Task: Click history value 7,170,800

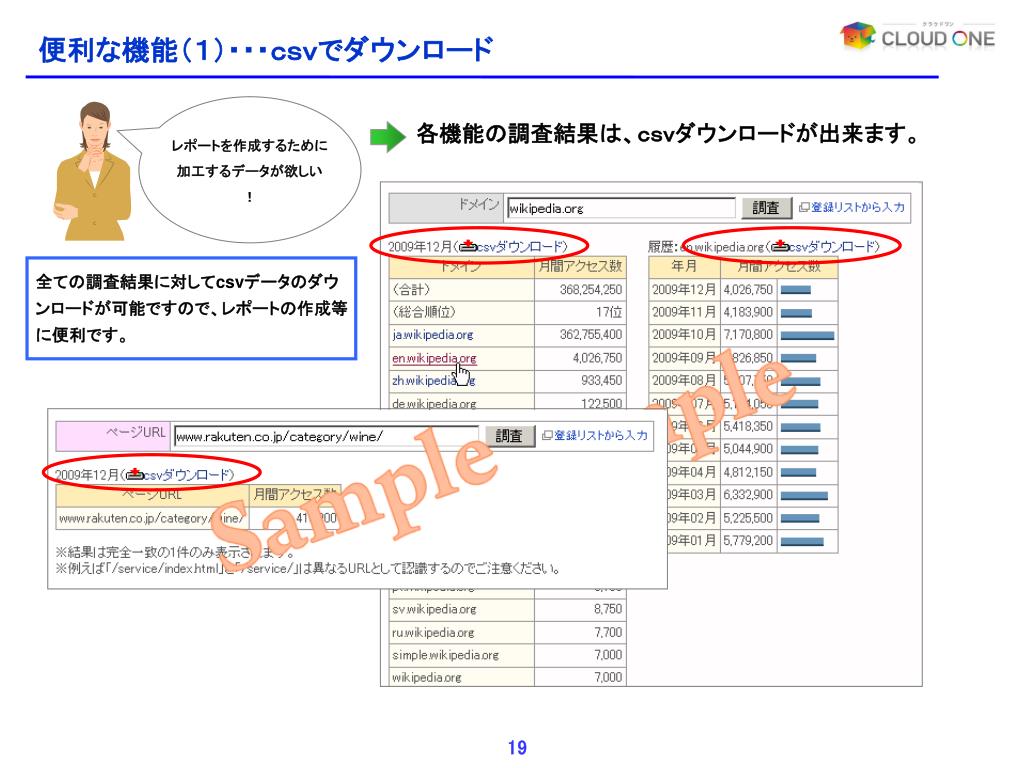Action: (x=748, y=335)
